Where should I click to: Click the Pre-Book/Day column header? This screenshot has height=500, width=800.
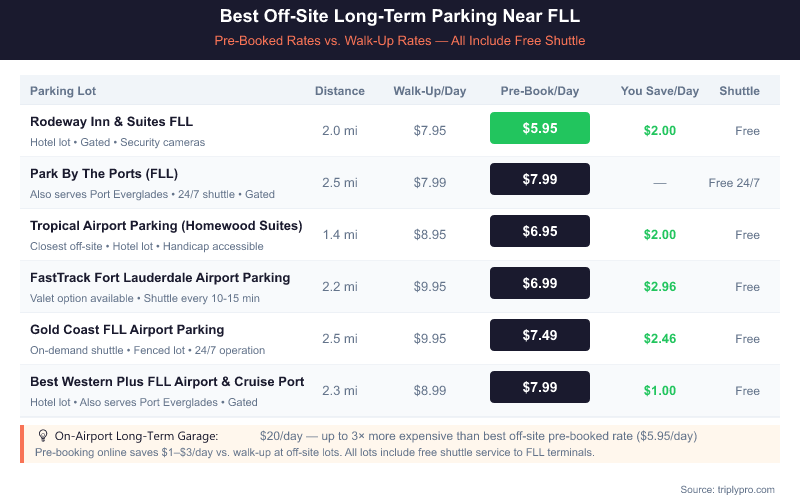pos(540,91)
